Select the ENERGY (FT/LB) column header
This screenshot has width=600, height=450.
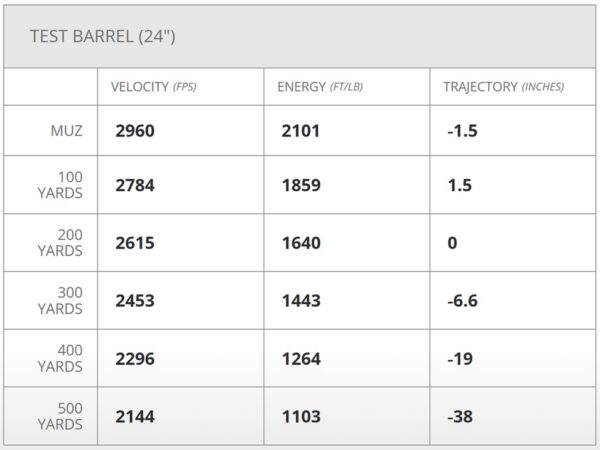[320, 87]
